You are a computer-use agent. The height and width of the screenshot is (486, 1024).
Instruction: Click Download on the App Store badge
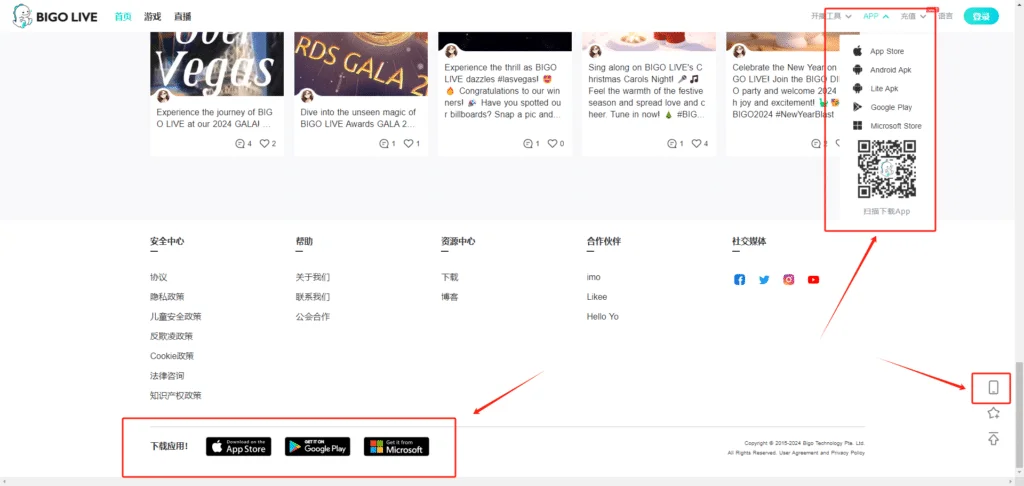tap(238, 447)
